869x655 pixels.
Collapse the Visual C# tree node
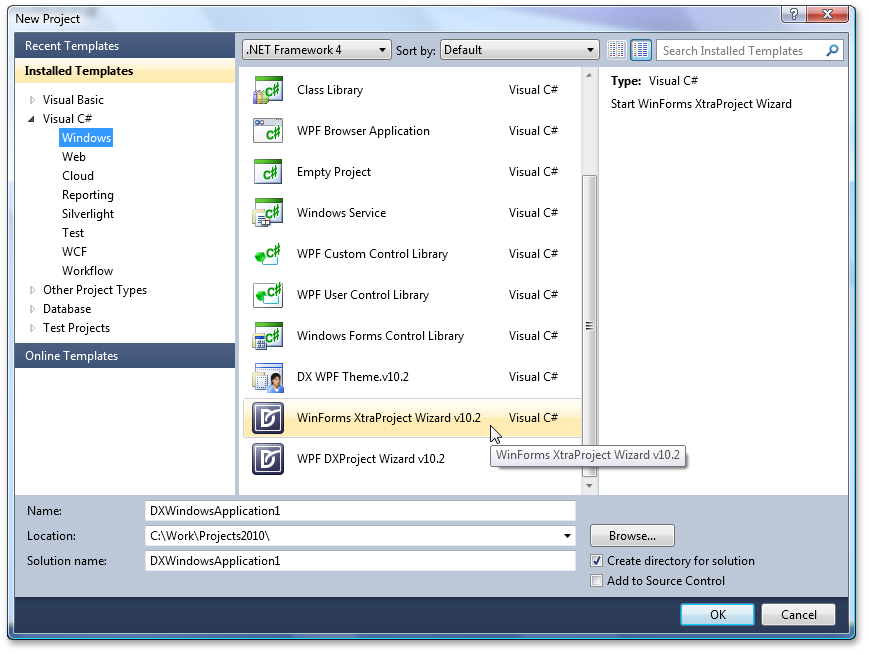coord(32,119)
